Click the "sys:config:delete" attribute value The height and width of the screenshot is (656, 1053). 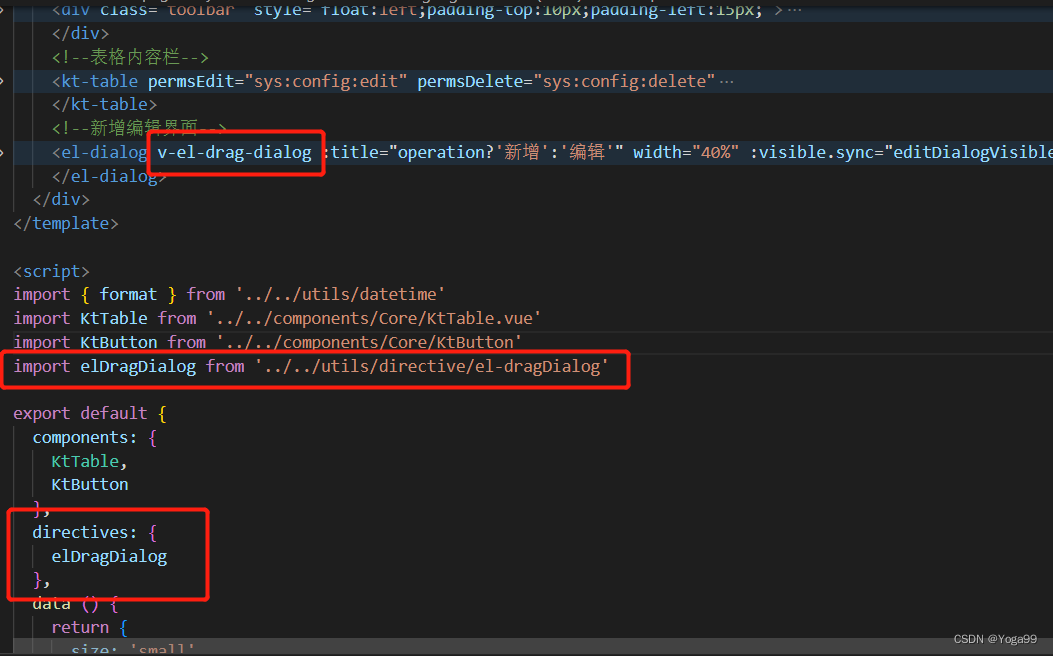[624, 81]
